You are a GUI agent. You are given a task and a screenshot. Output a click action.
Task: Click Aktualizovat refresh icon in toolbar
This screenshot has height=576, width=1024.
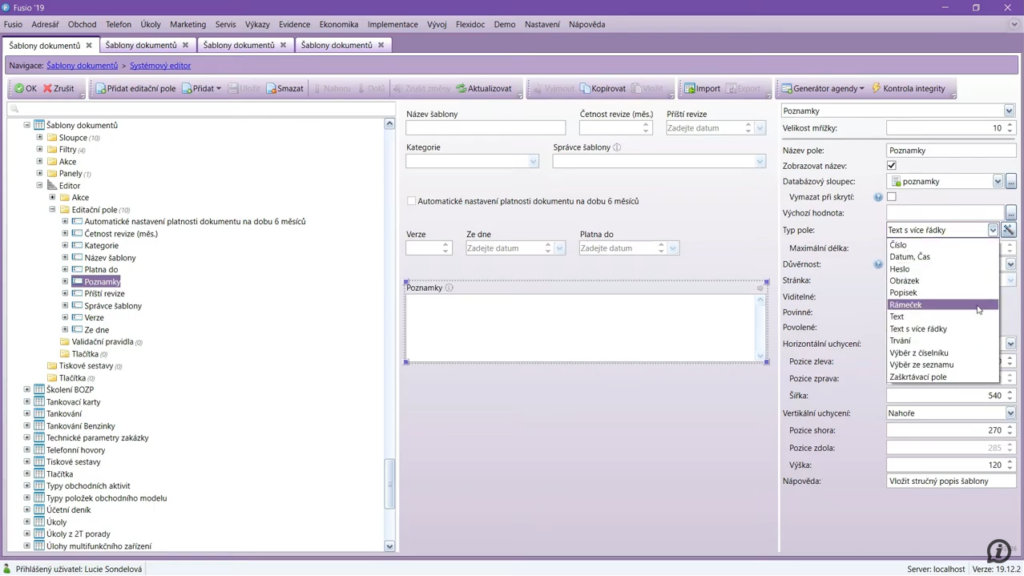point(462,89)
